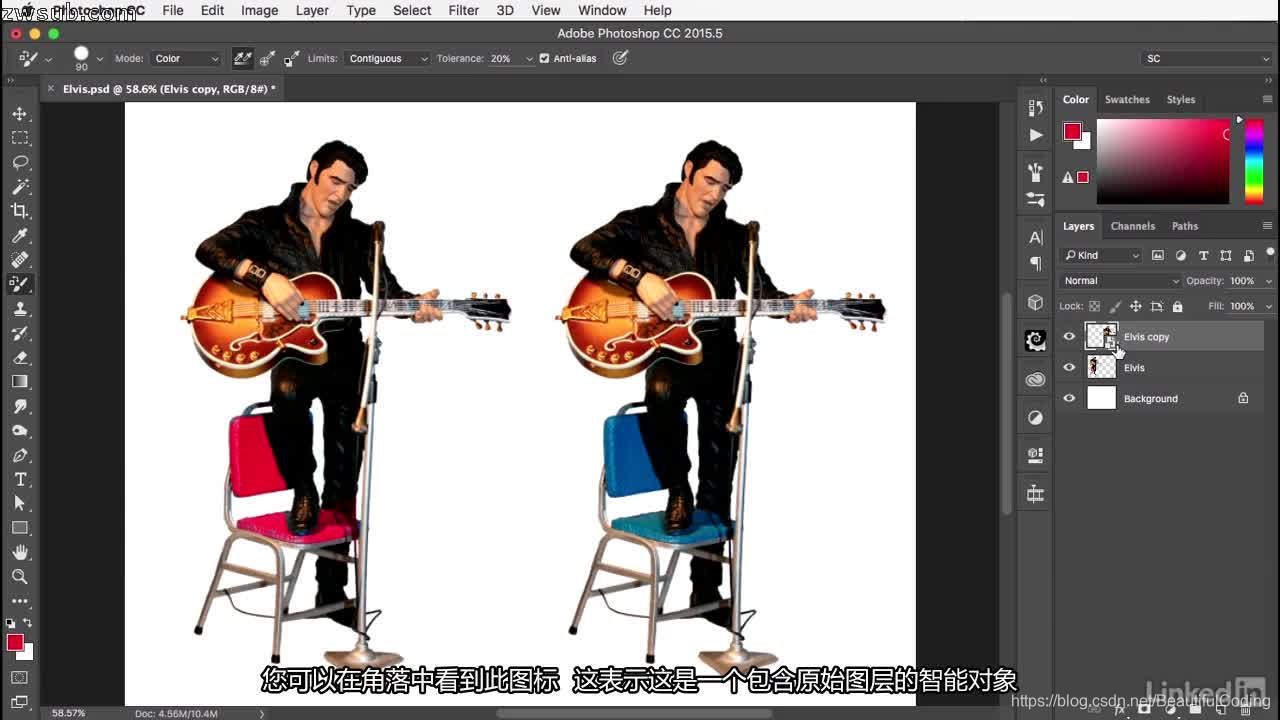The height and width of the screenshot is (720, 1280).
Task: Select the Pen tool
Action: pyautogui.click(x=19, y=455)
